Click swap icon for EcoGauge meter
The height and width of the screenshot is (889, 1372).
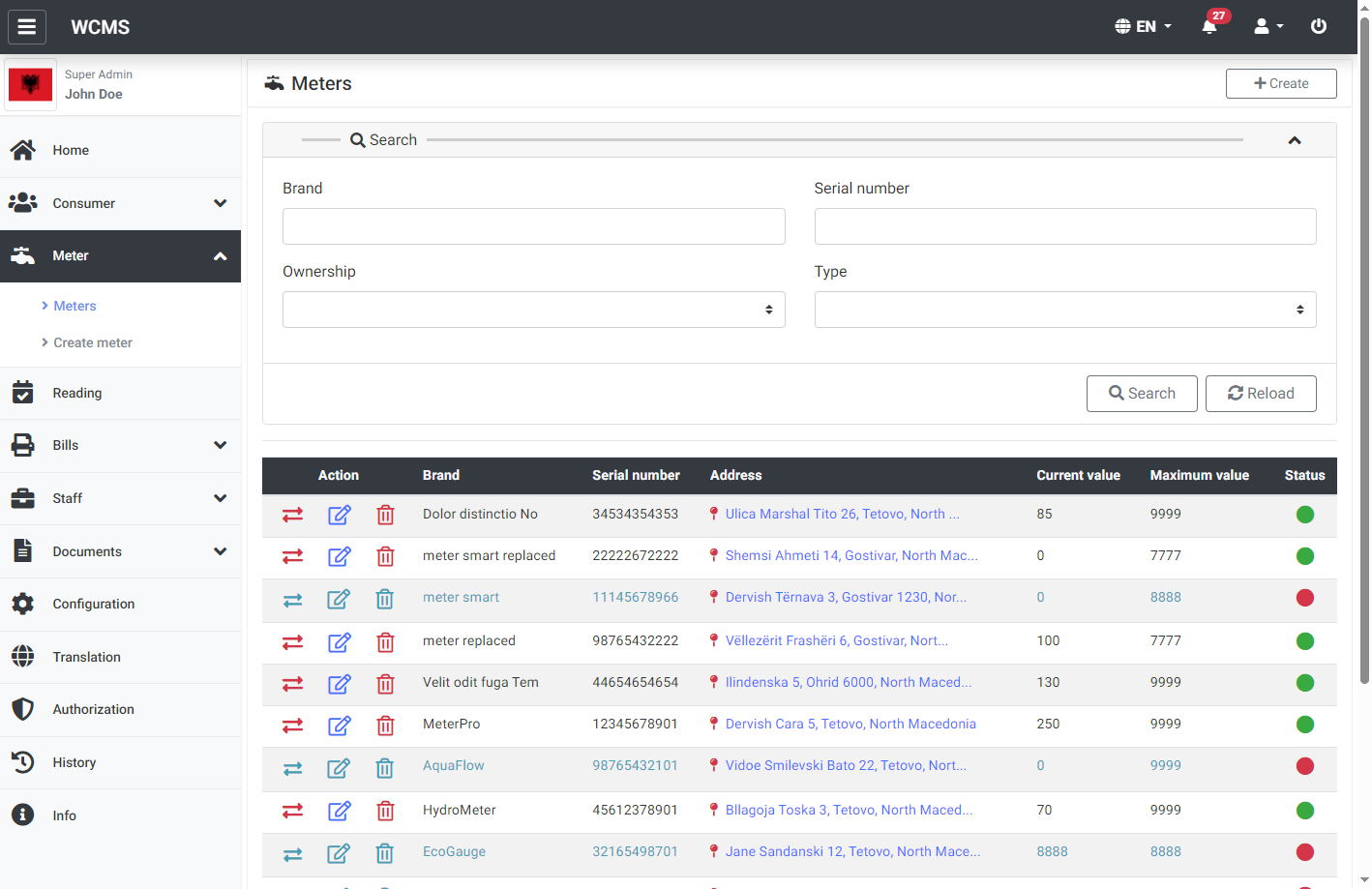click(x=292, y=853)
